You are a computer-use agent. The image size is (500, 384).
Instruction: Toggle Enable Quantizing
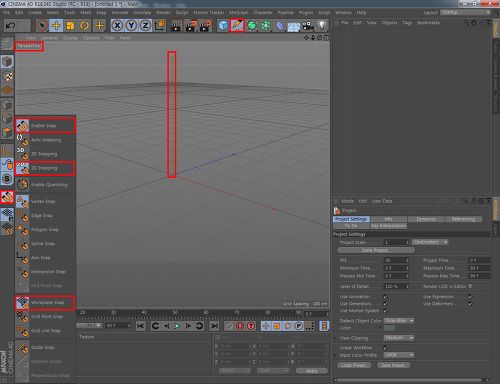[x=45, y=184]
